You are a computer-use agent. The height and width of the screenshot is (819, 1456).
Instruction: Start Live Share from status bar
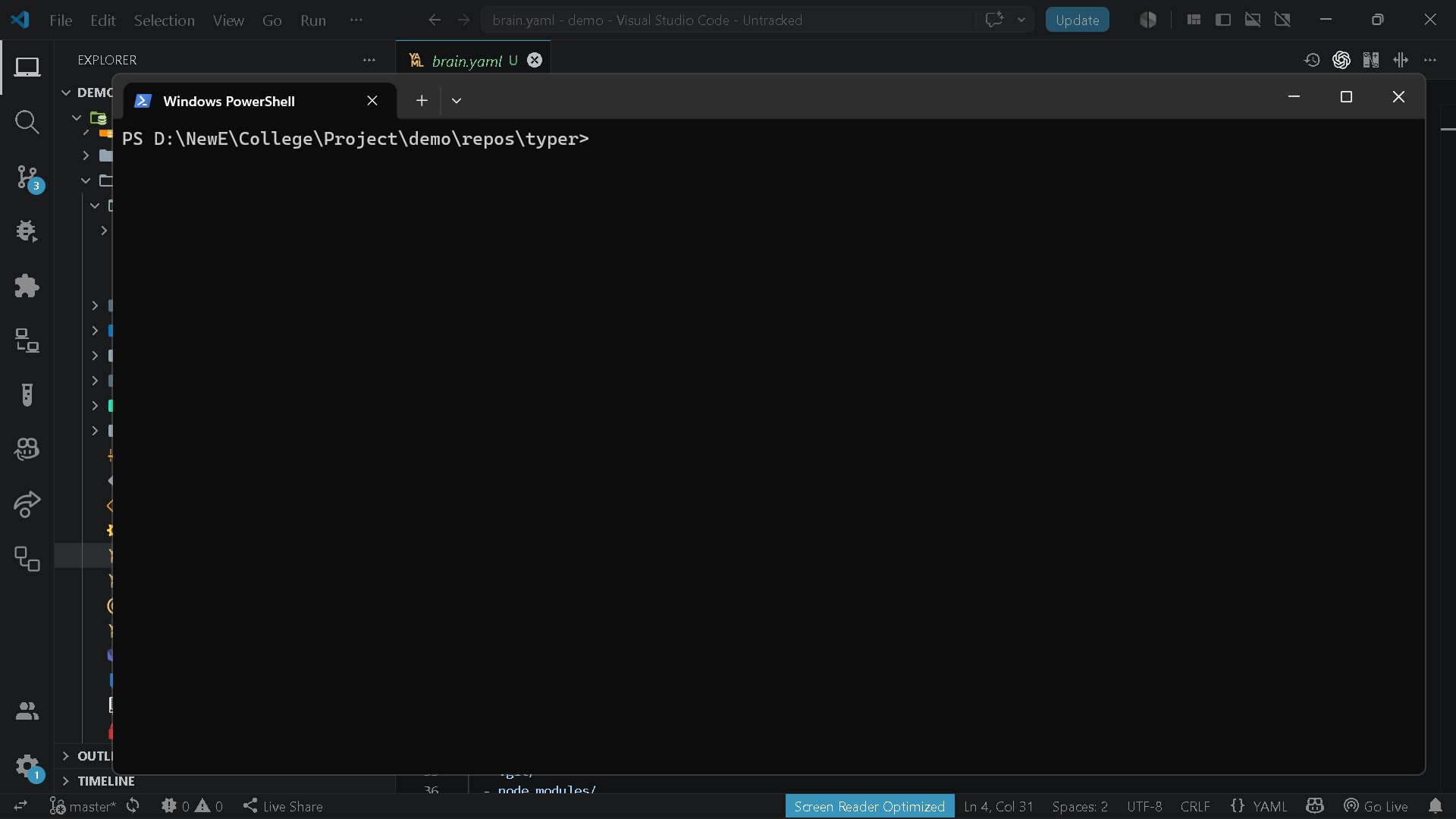283,806
